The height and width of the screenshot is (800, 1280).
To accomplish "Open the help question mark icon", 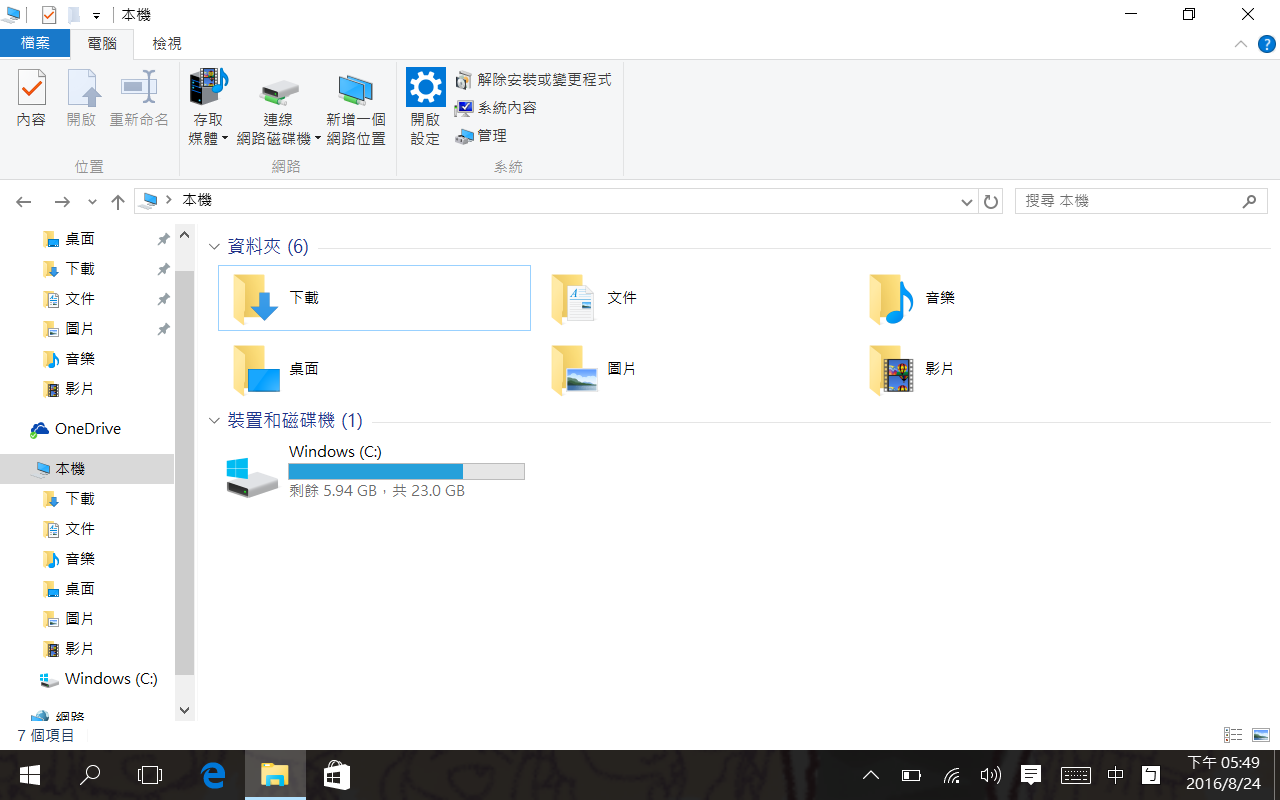I will pos(1266,44).
